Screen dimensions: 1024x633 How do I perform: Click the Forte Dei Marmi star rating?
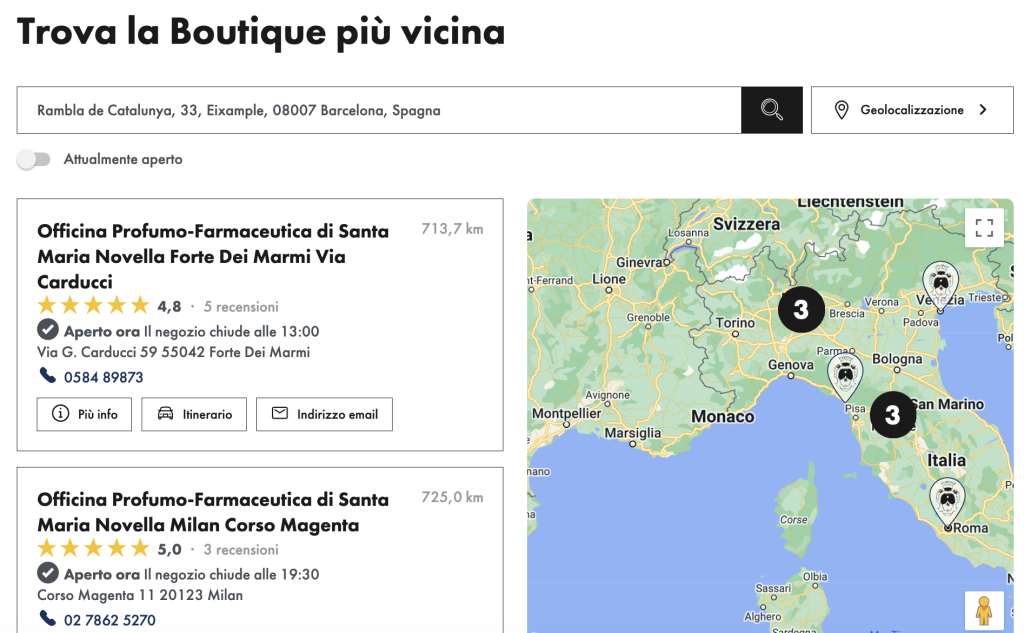coord(93,306)
